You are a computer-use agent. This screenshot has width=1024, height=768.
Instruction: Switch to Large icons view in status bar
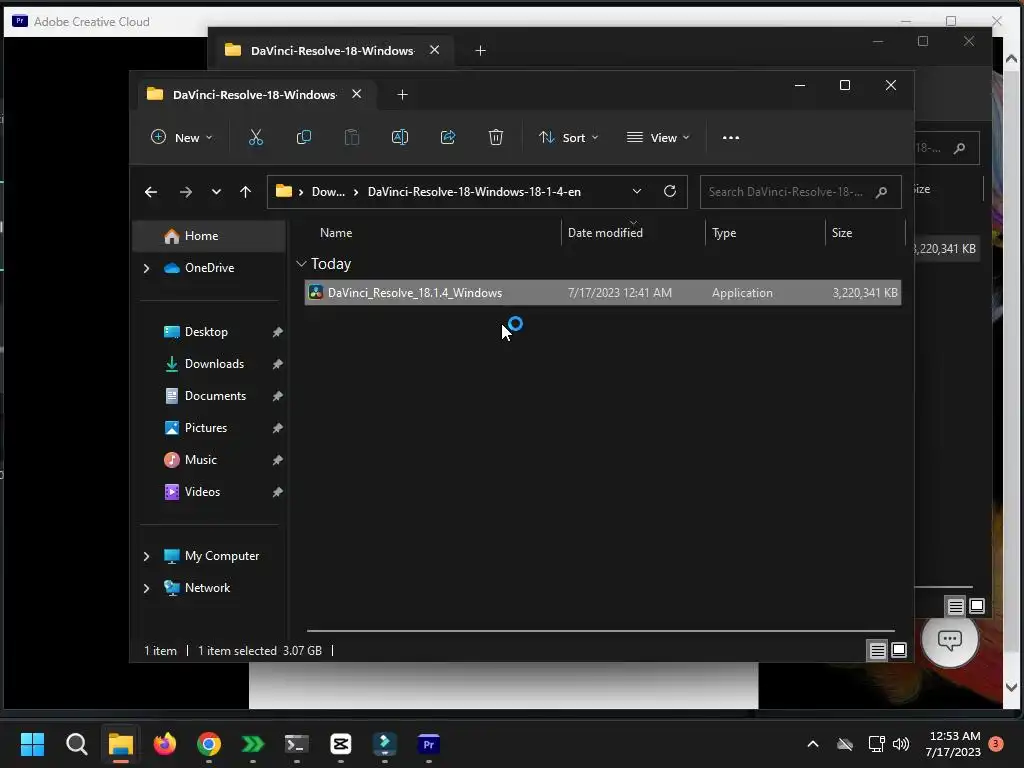point(899,650)
